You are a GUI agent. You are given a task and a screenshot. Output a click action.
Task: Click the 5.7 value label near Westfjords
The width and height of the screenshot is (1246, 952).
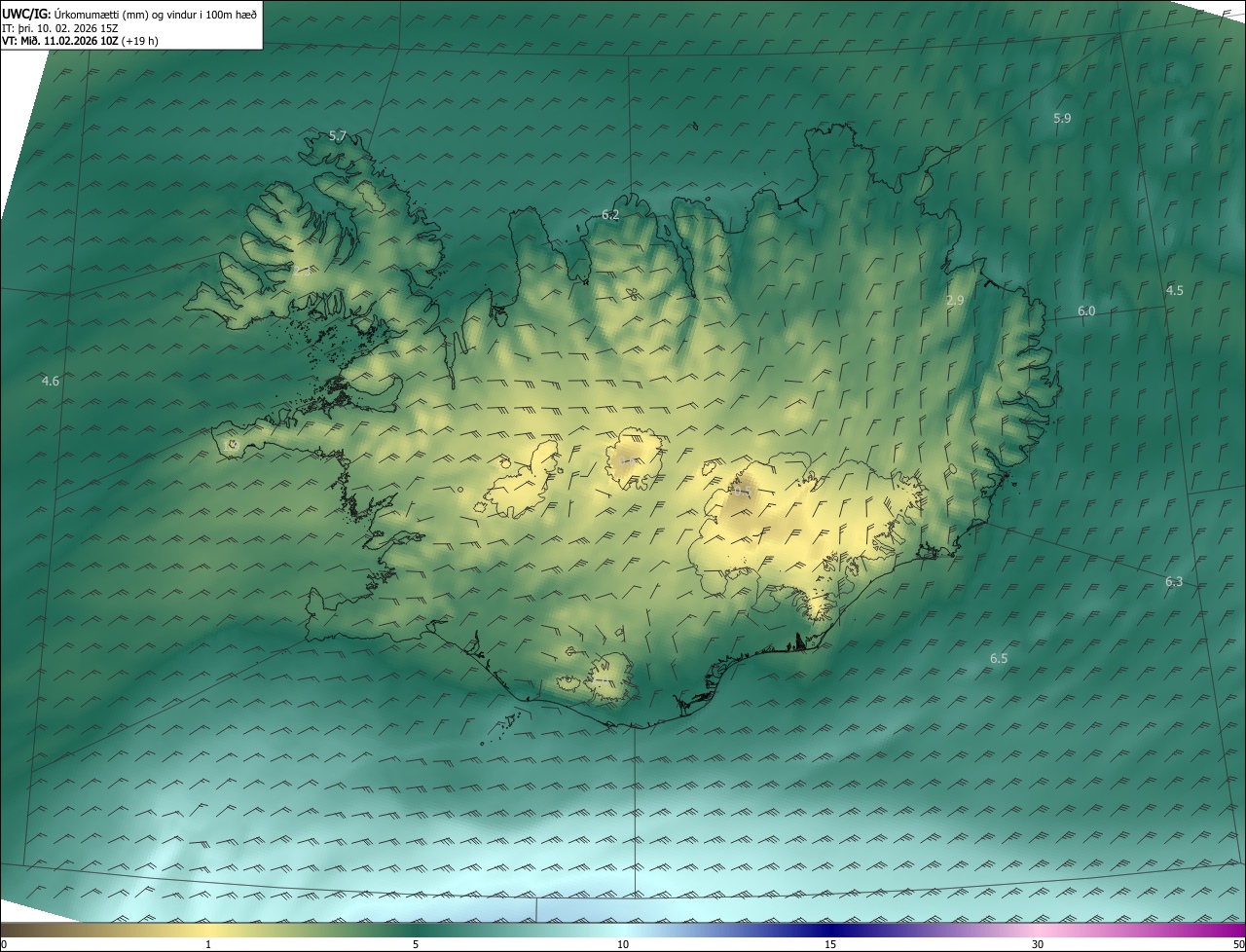pos(338,136)
